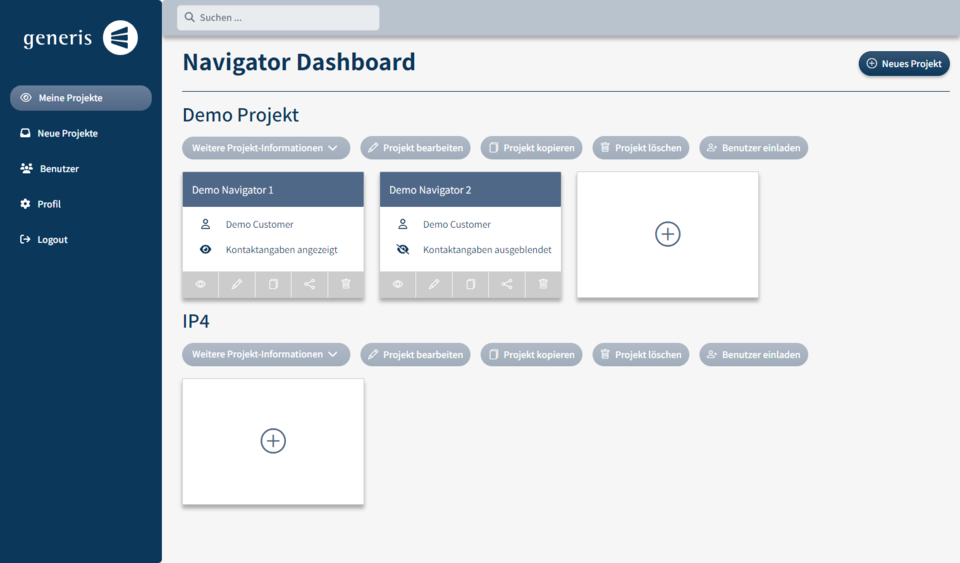Add a navigator to IP4 via plus card
The width and height of the screenshot is (960, 563).
(x=273, y=441)
